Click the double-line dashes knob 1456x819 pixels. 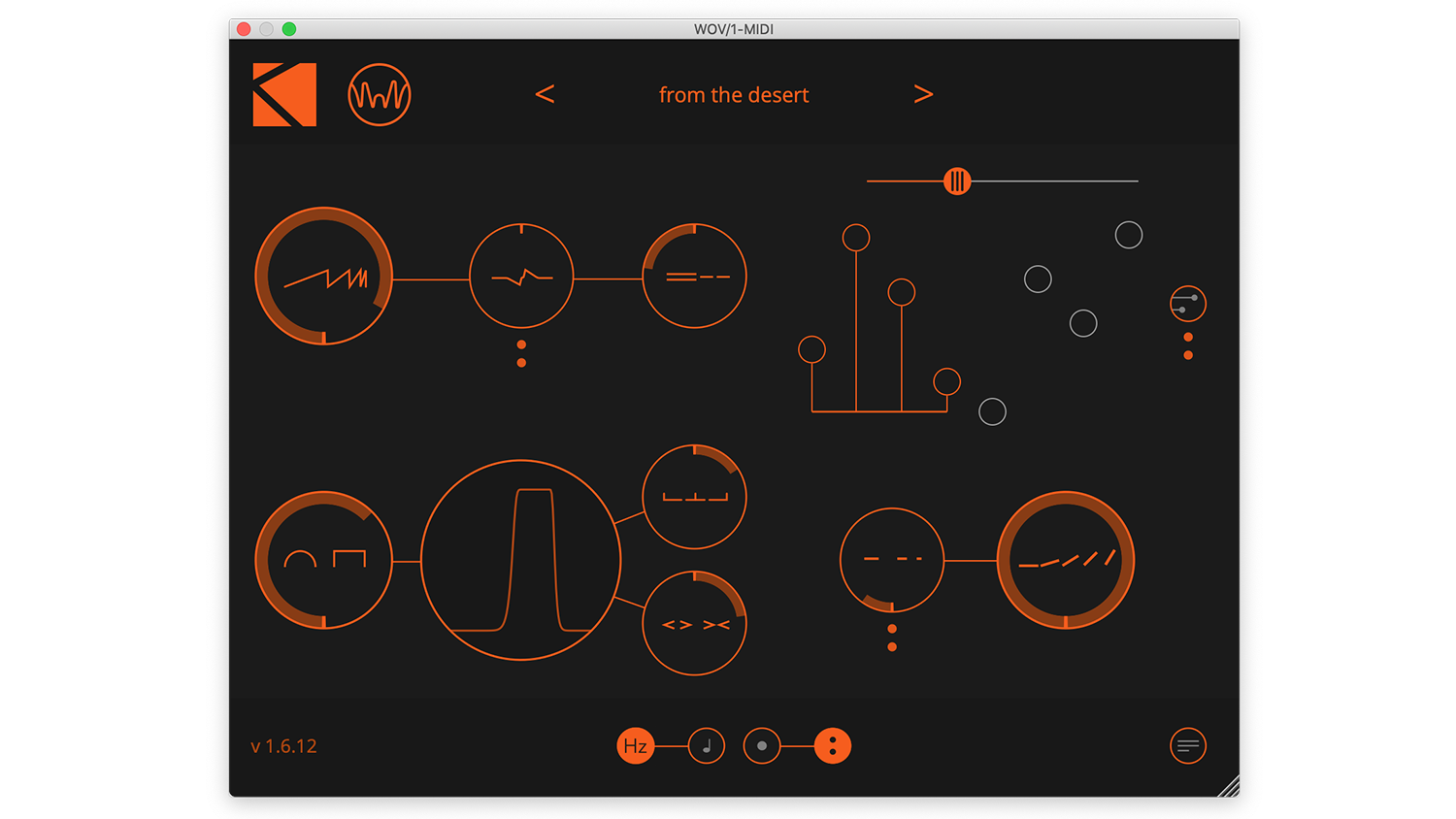point(694,277)
